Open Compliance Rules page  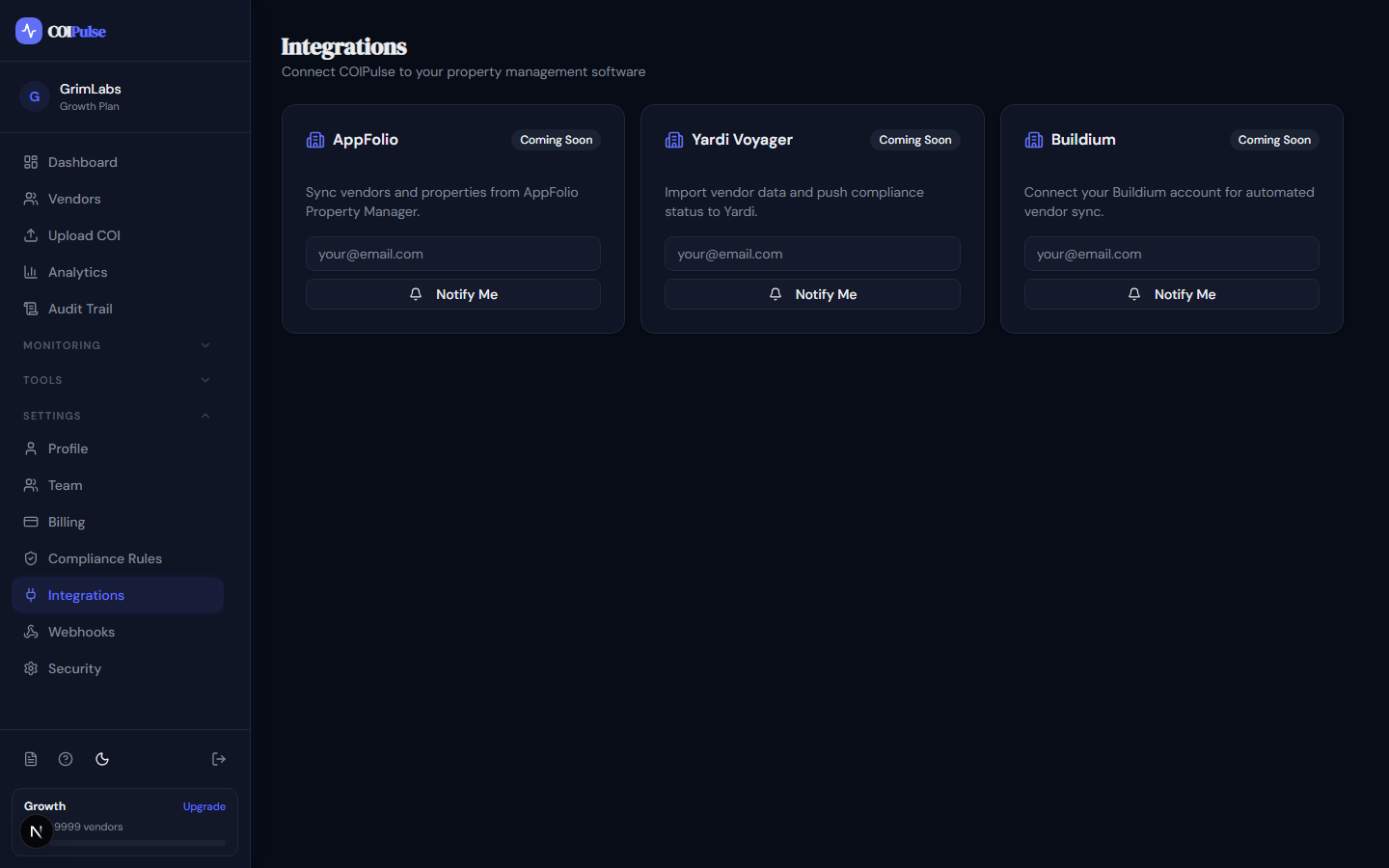point(118,558)
